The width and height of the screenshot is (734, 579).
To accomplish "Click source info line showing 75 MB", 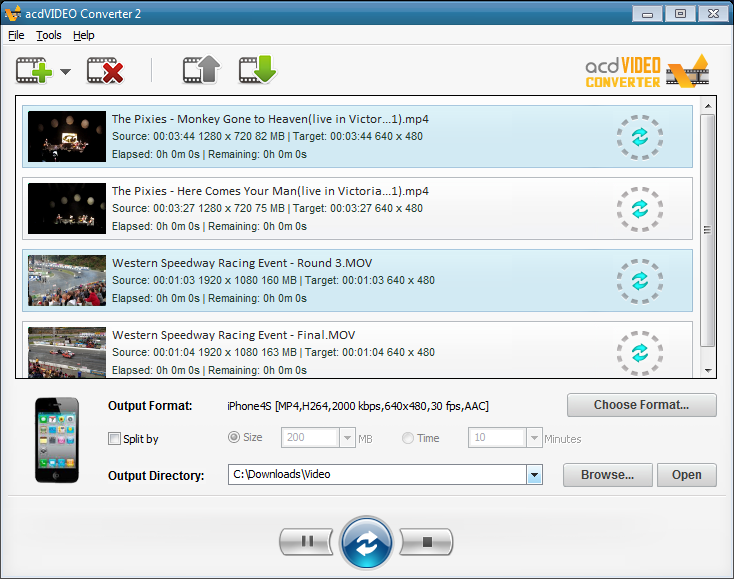I will pos(267,208).
